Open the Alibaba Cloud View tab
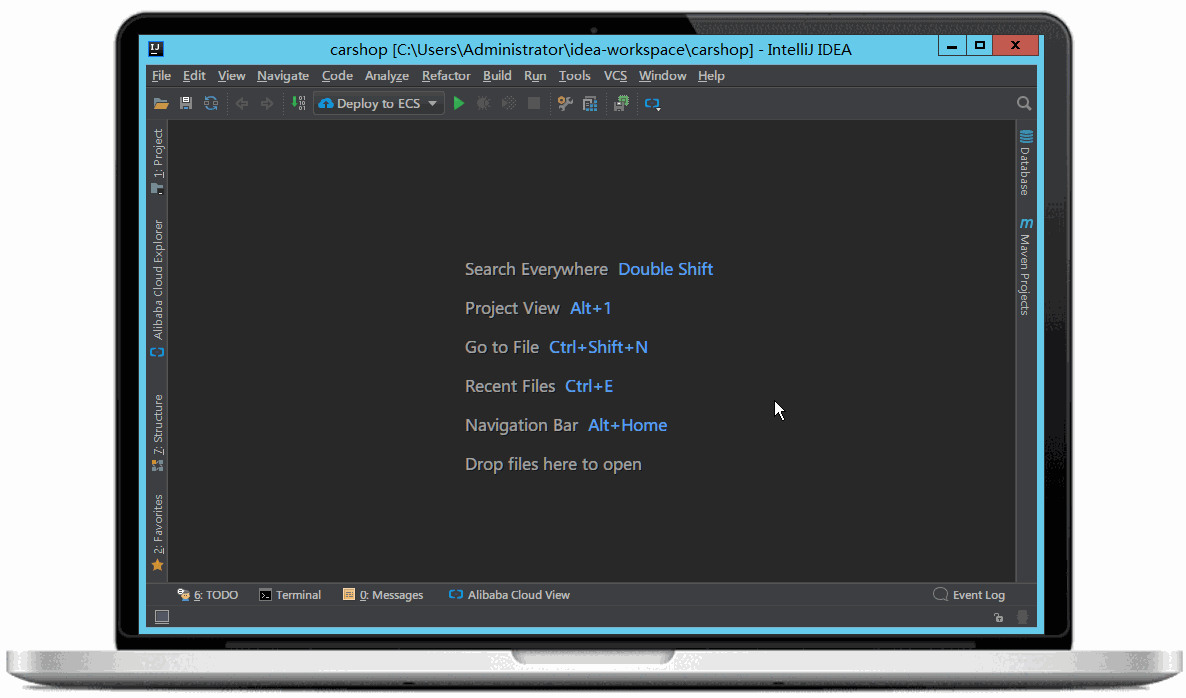Screen dimensions: 1186x698 click(509, 595)
